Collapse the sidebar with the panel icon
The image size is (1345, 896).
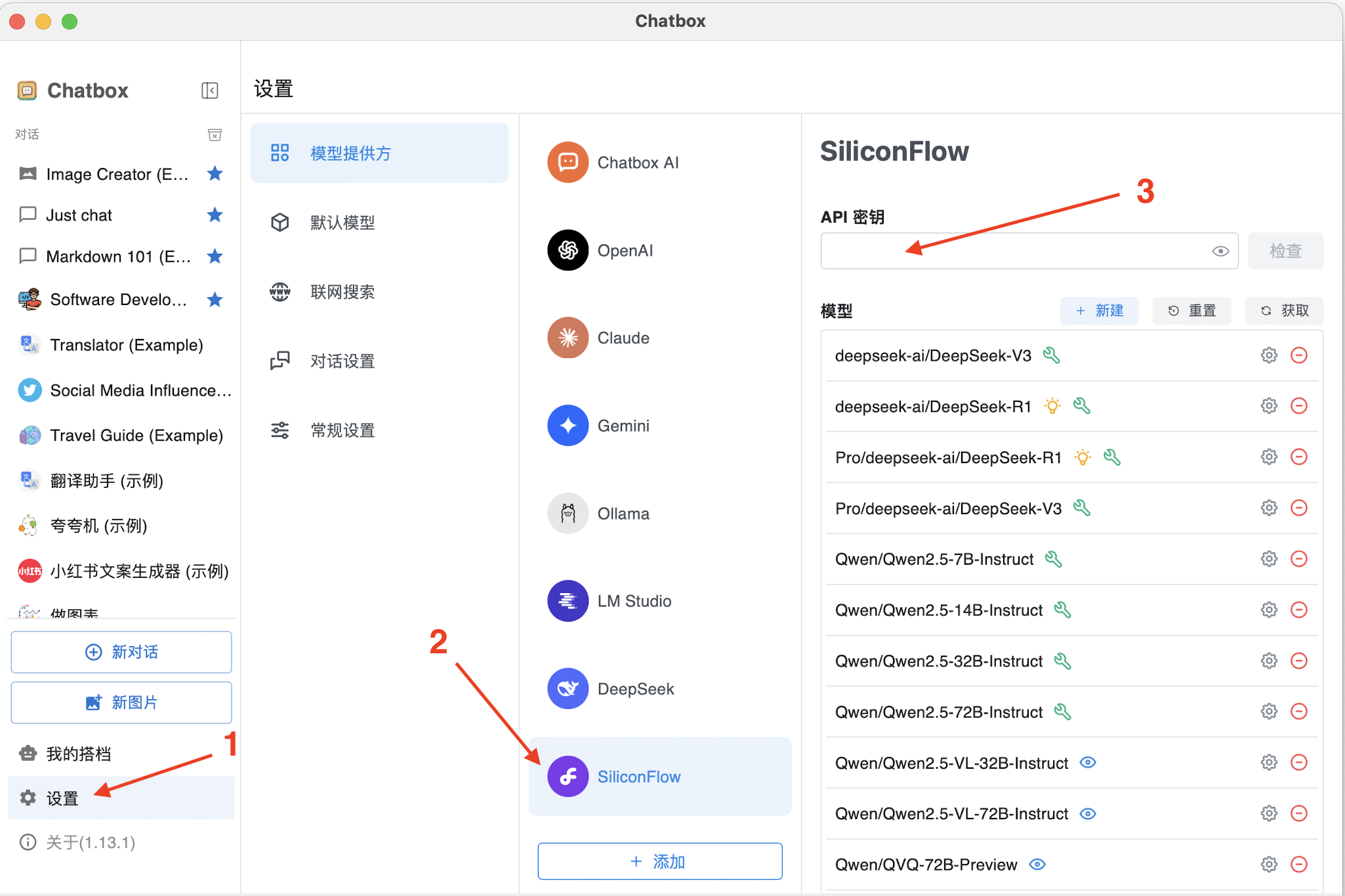[210, 91]
